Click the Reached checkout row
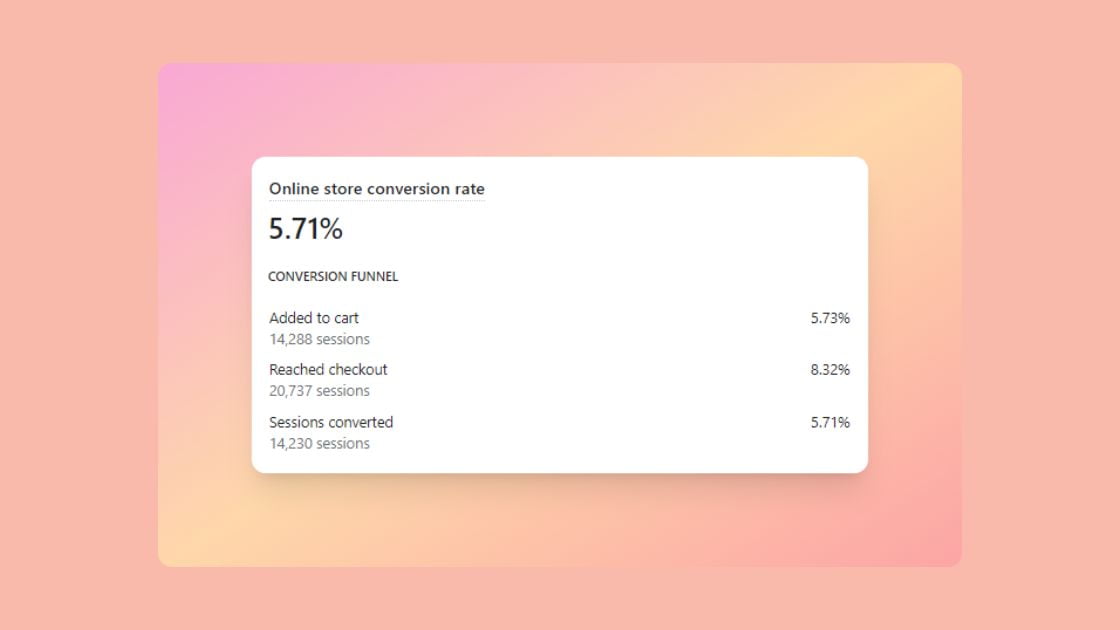Screen dimensions: 1120x630 559,379
